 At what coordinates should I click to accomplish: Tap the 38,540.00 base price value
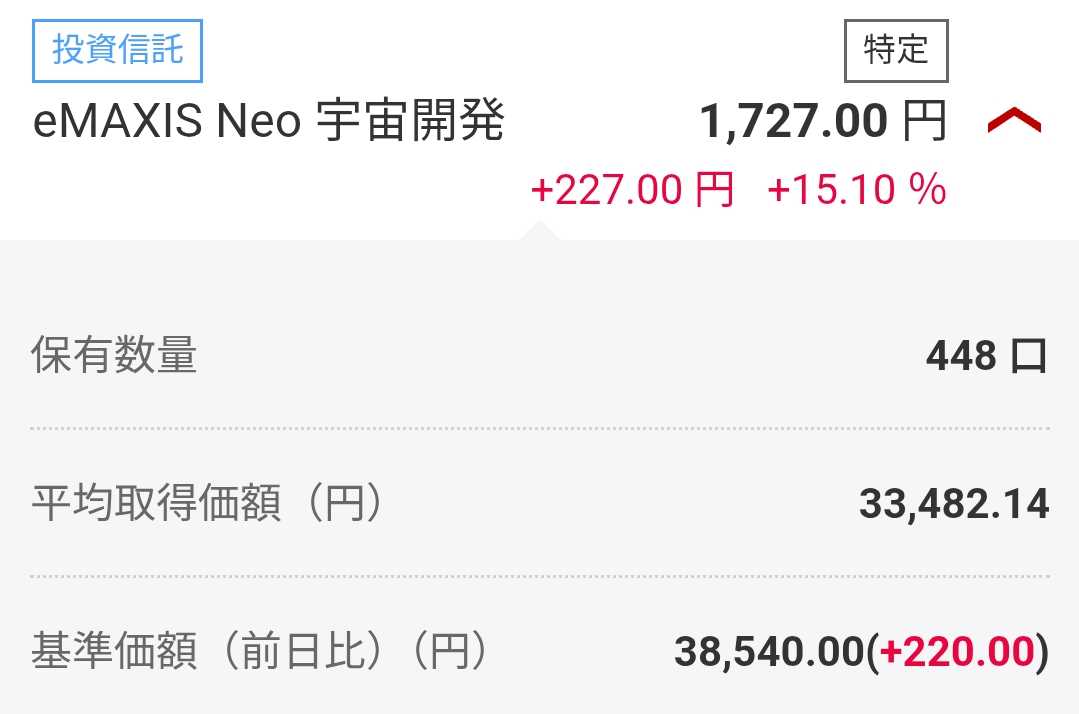coord(768,652)
